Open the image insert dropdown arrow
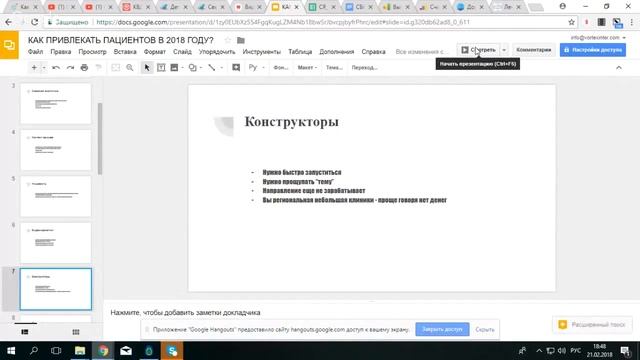 tap(182, 68)
